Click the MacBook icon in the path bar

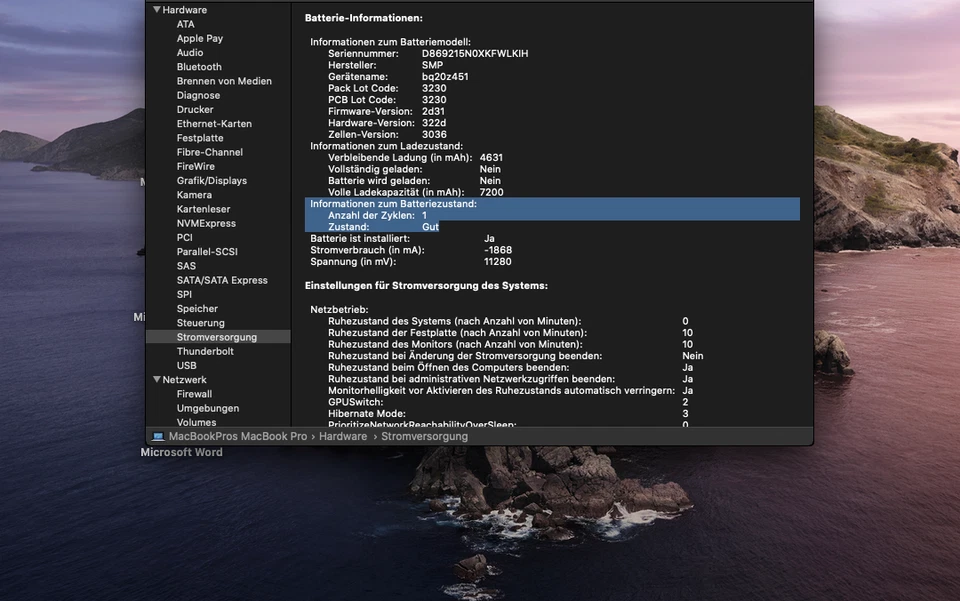pyautogui.click(x=158, y=436)
